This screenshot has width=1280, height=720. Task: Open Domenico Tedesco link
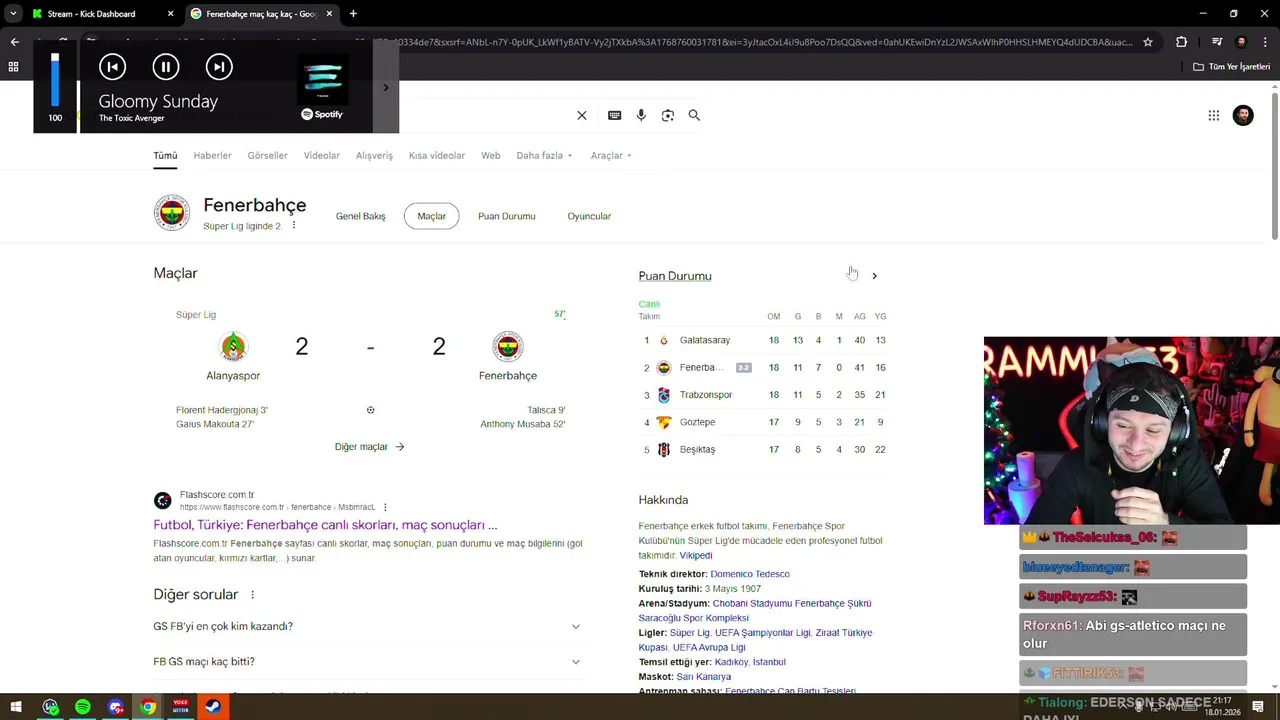coord(750,574)
